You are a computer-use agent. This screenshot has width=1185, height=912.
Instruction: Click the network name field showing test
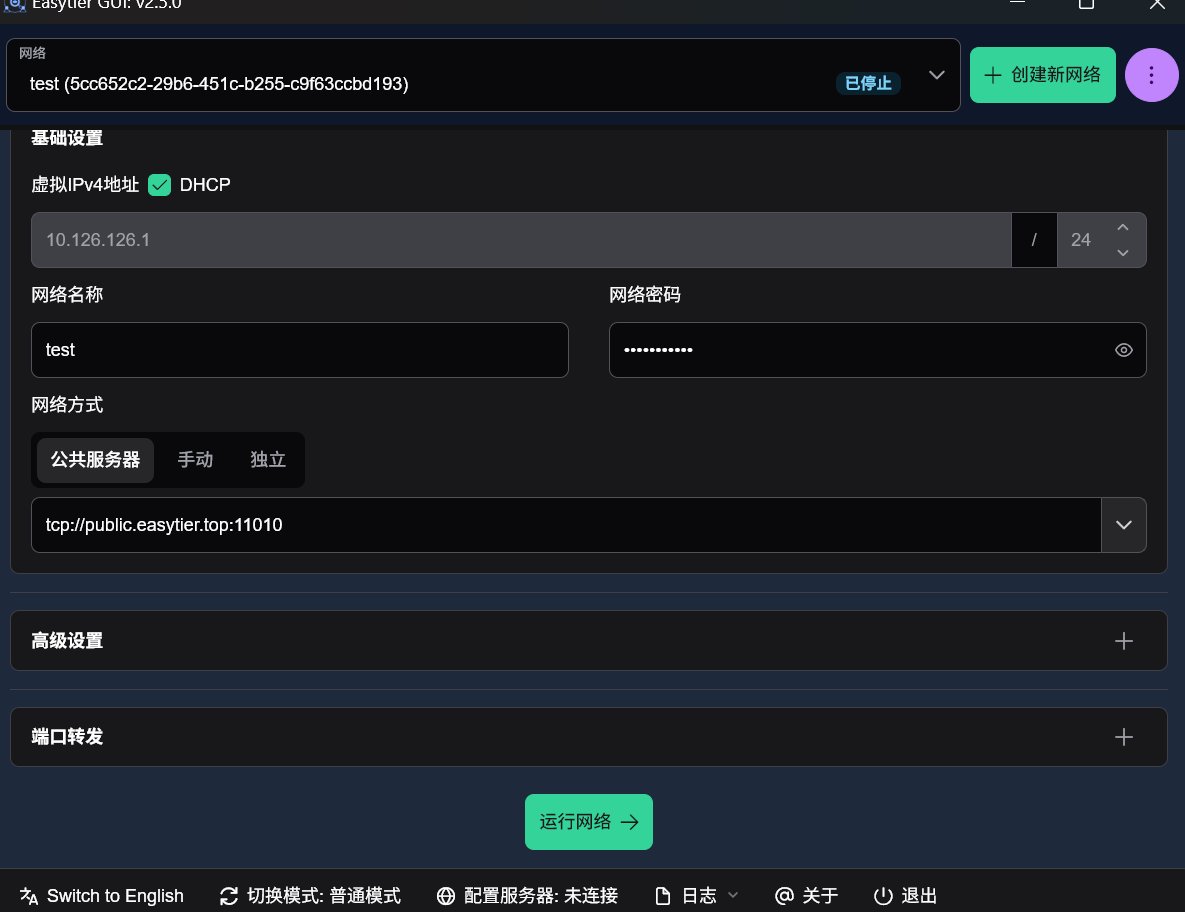[300, 350]
